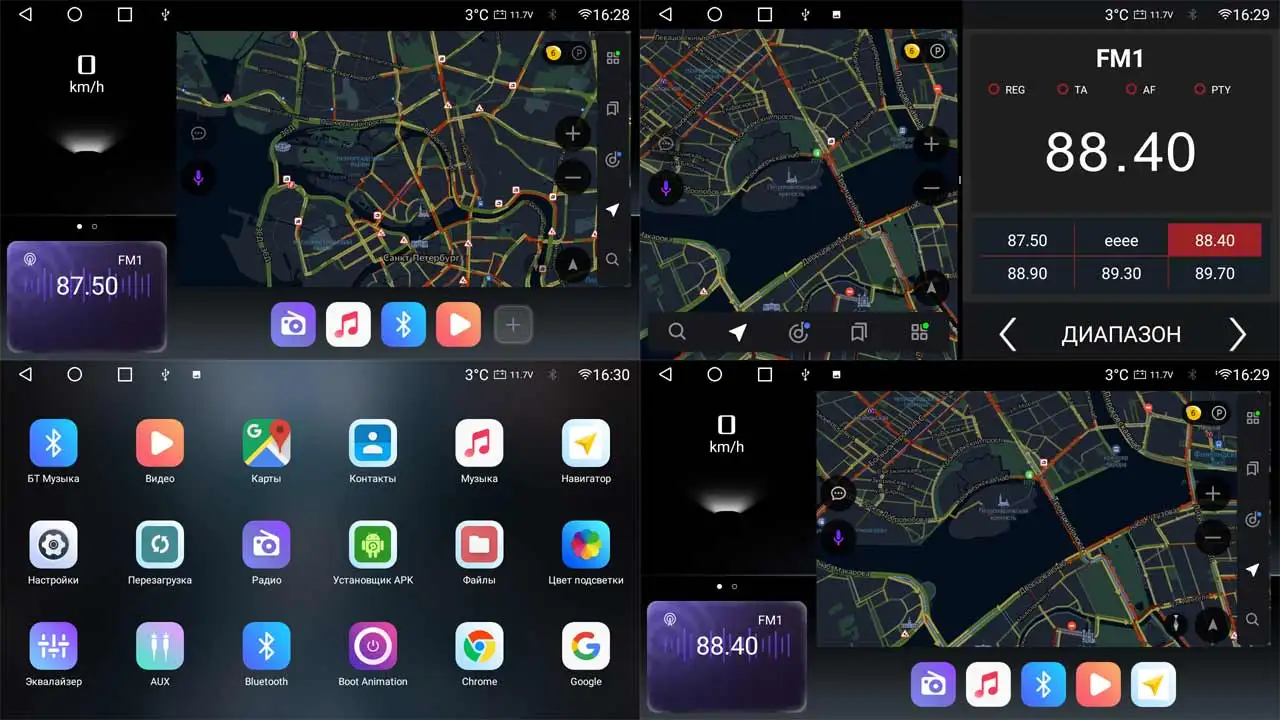This screenshot has height=720, width=1280.
Task: Open the app grid overlay on the map
Action: pos(613,57)
